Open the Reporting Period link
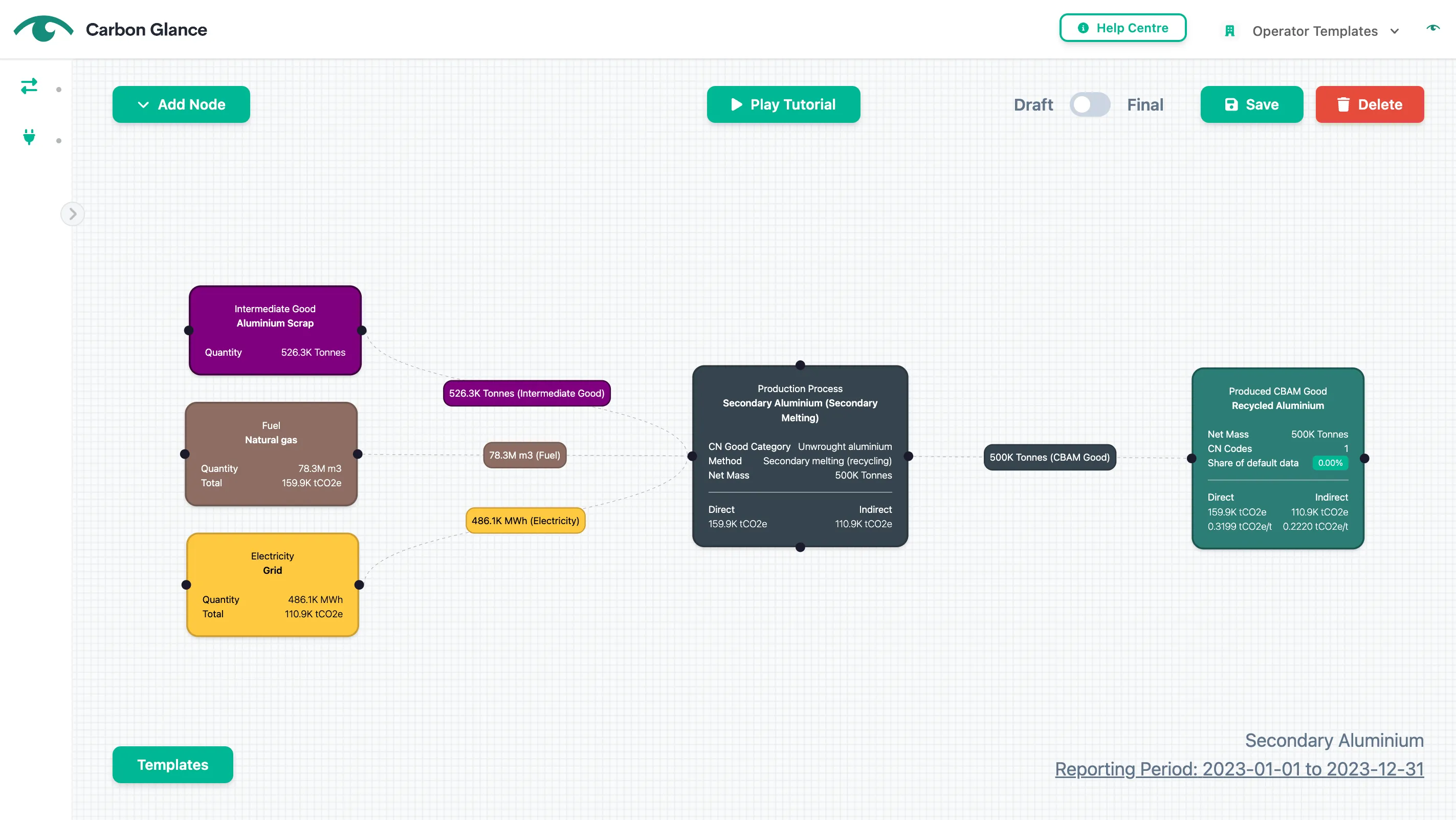1456x820 pixels. pos(1239,769)
